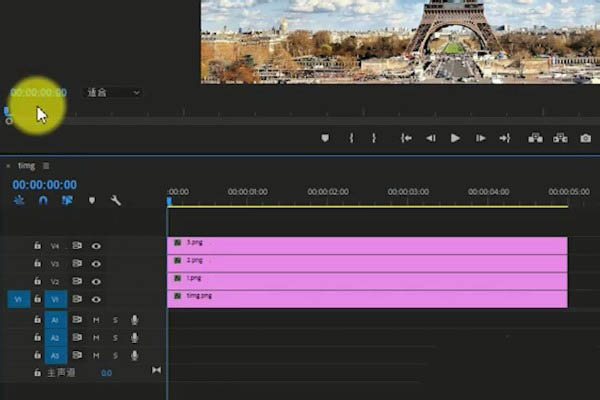
Task: Hide track V4 with eye icon
Action: [97, 245]
